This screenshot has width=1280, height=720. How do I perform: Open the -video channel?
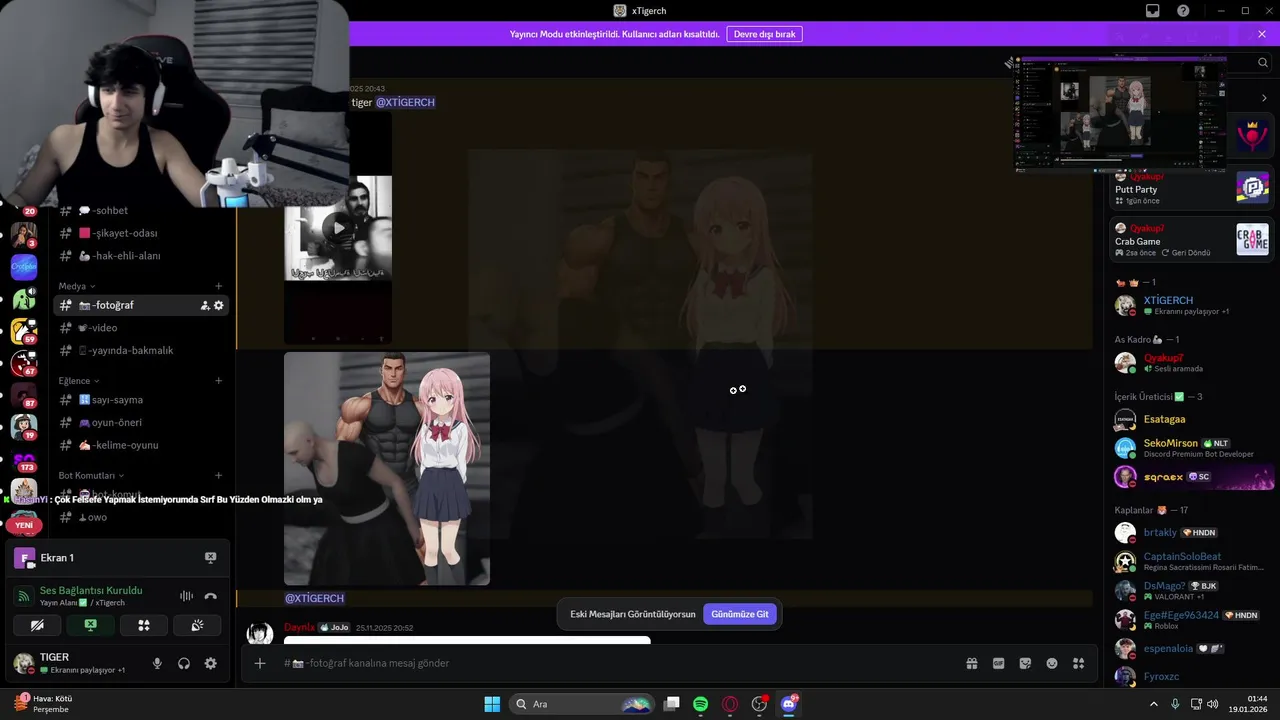(142, 328)
